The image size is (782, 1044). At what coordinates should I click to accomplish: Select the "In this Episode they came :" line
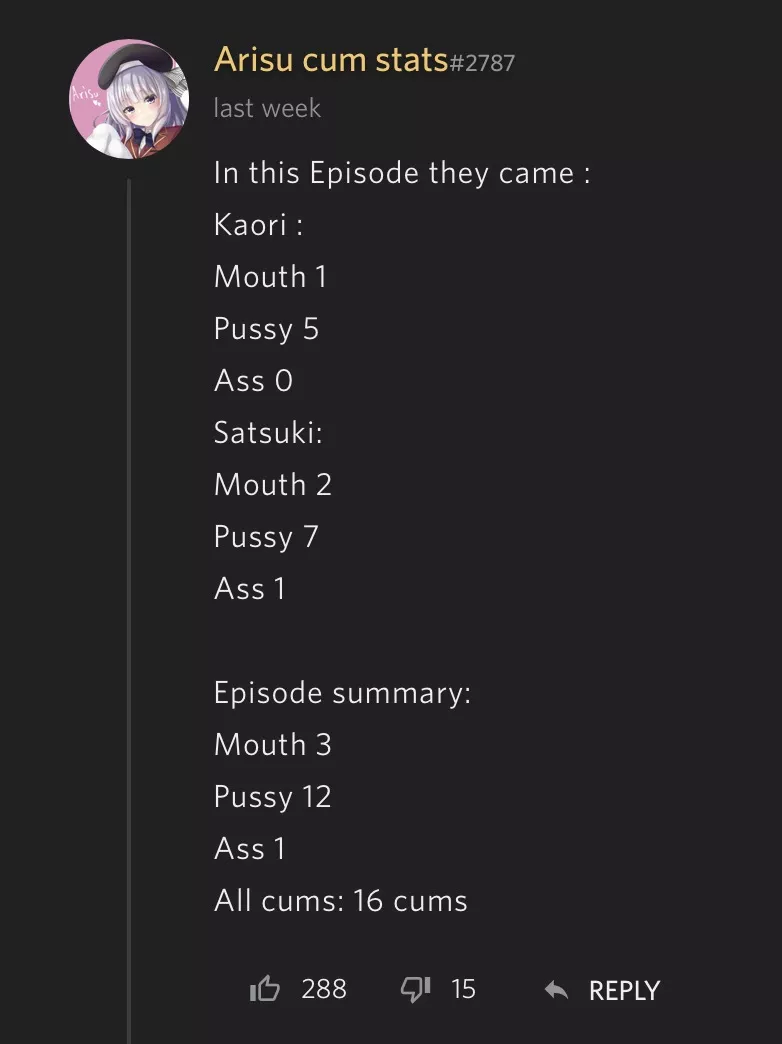point(402,173)
